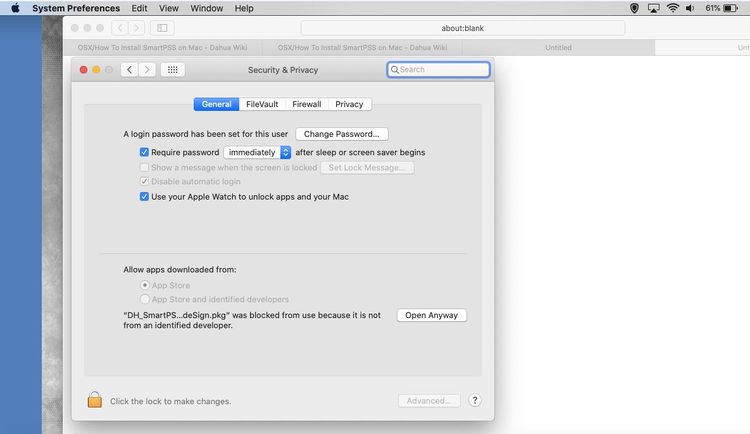Switch to the Firewall tab
Screen dimensions: 750x434
(307, 104)
